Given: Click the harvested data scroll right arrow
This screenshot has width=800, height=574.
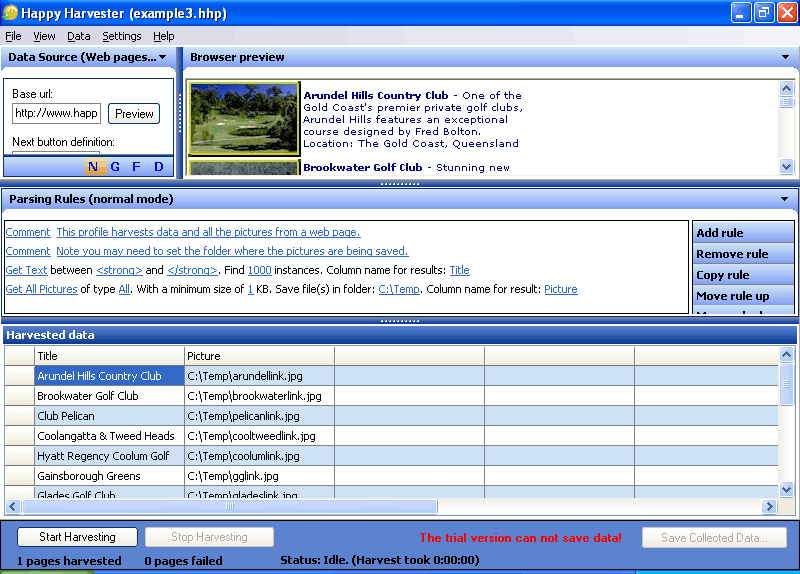Looking at the screenshot, I should (768, 506).
